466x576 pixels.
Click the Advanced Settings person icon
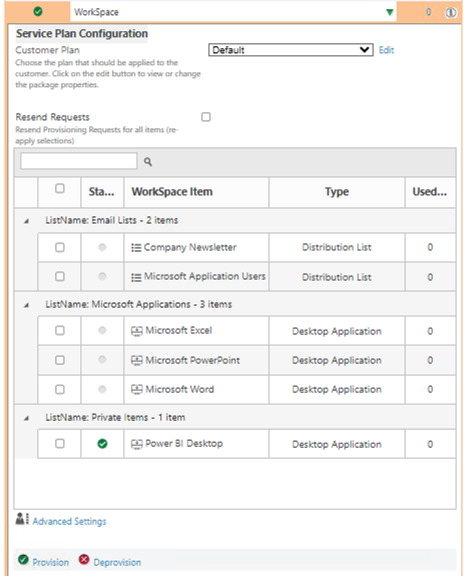point(22,519)
